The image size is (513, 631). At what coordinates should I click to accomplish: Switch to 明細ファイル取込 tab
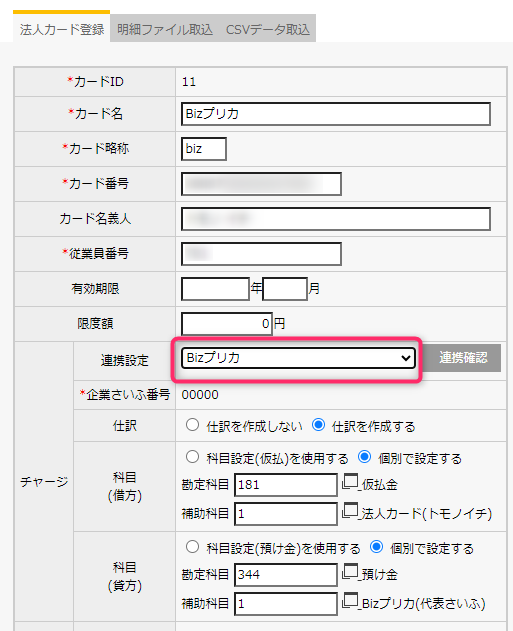(165, 29)
